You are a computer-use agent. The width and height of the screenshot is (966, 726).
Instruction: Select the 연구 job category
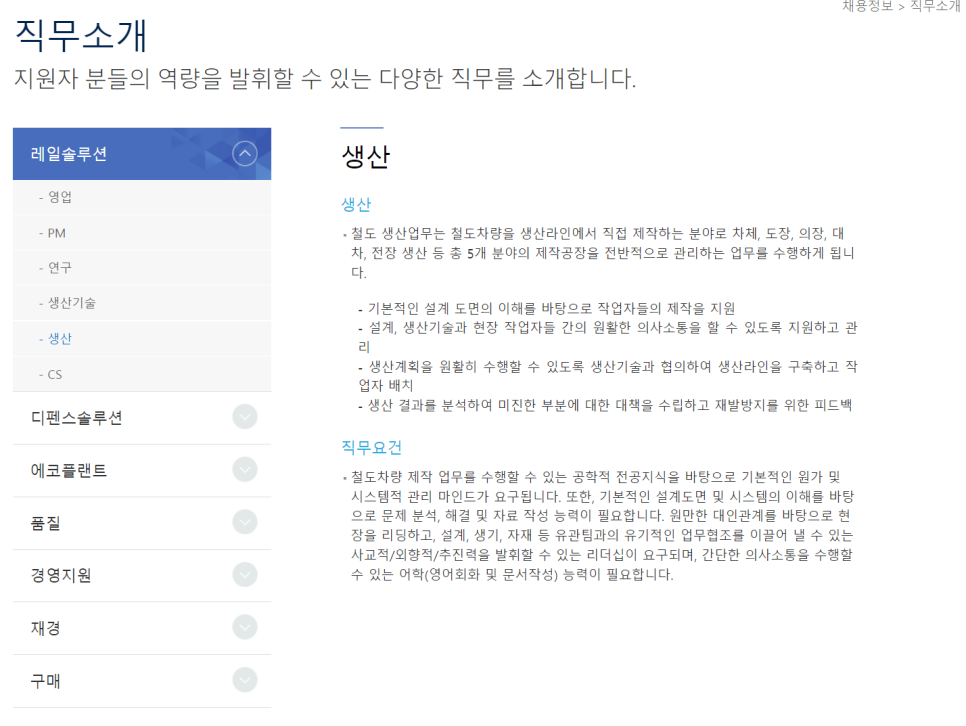(60, 268)
